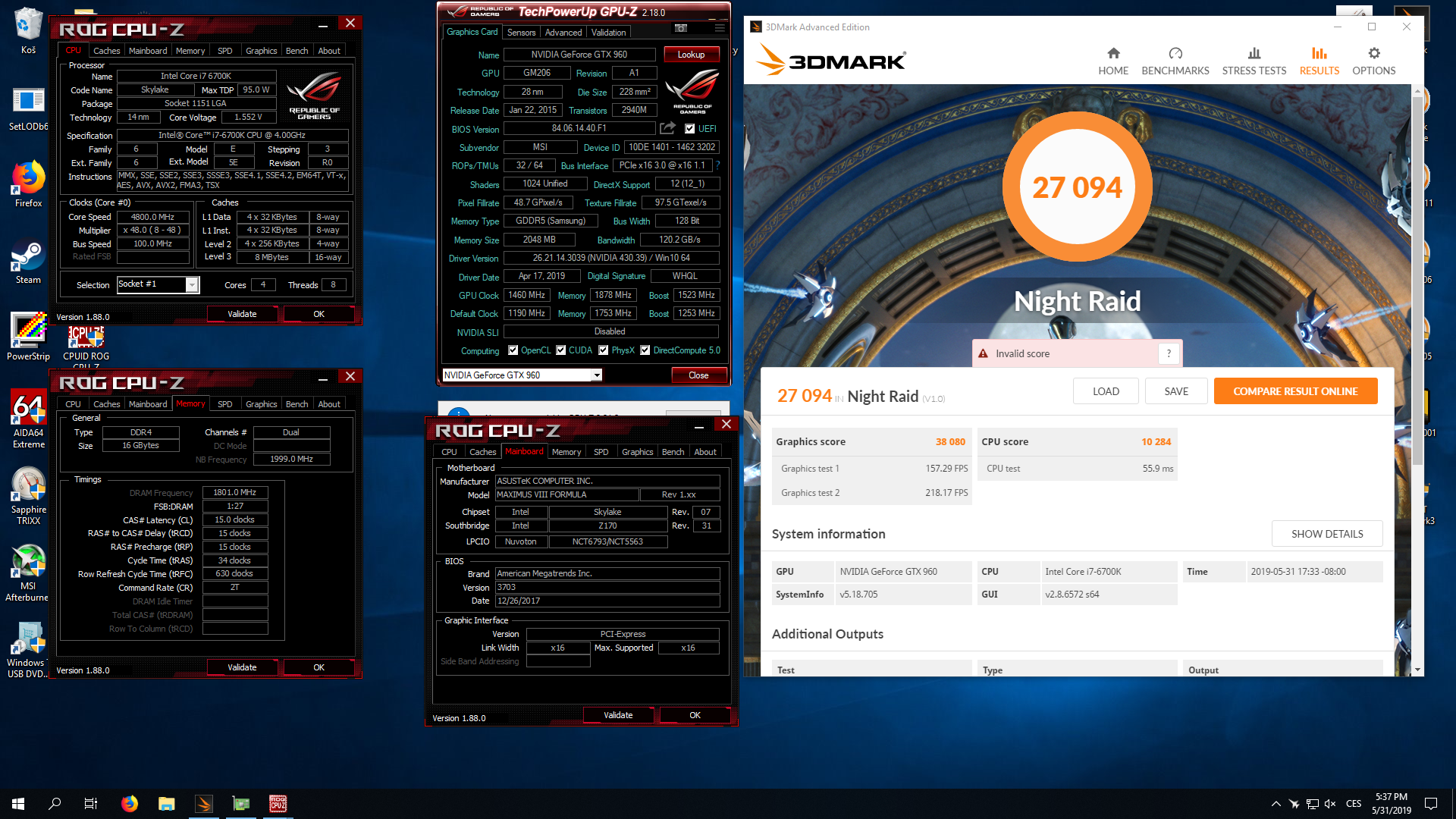The width and height of the screenshot is (1456, 819).
Task: Click ROG CPU-Z taskbar icon
Action: pyautogui.click(x=278, y=804)
